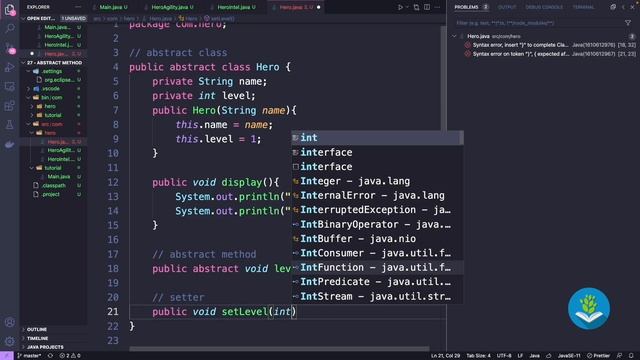640x360 pixels.
Task: Click Tab Size: 4 indicator
Action: 478,356
